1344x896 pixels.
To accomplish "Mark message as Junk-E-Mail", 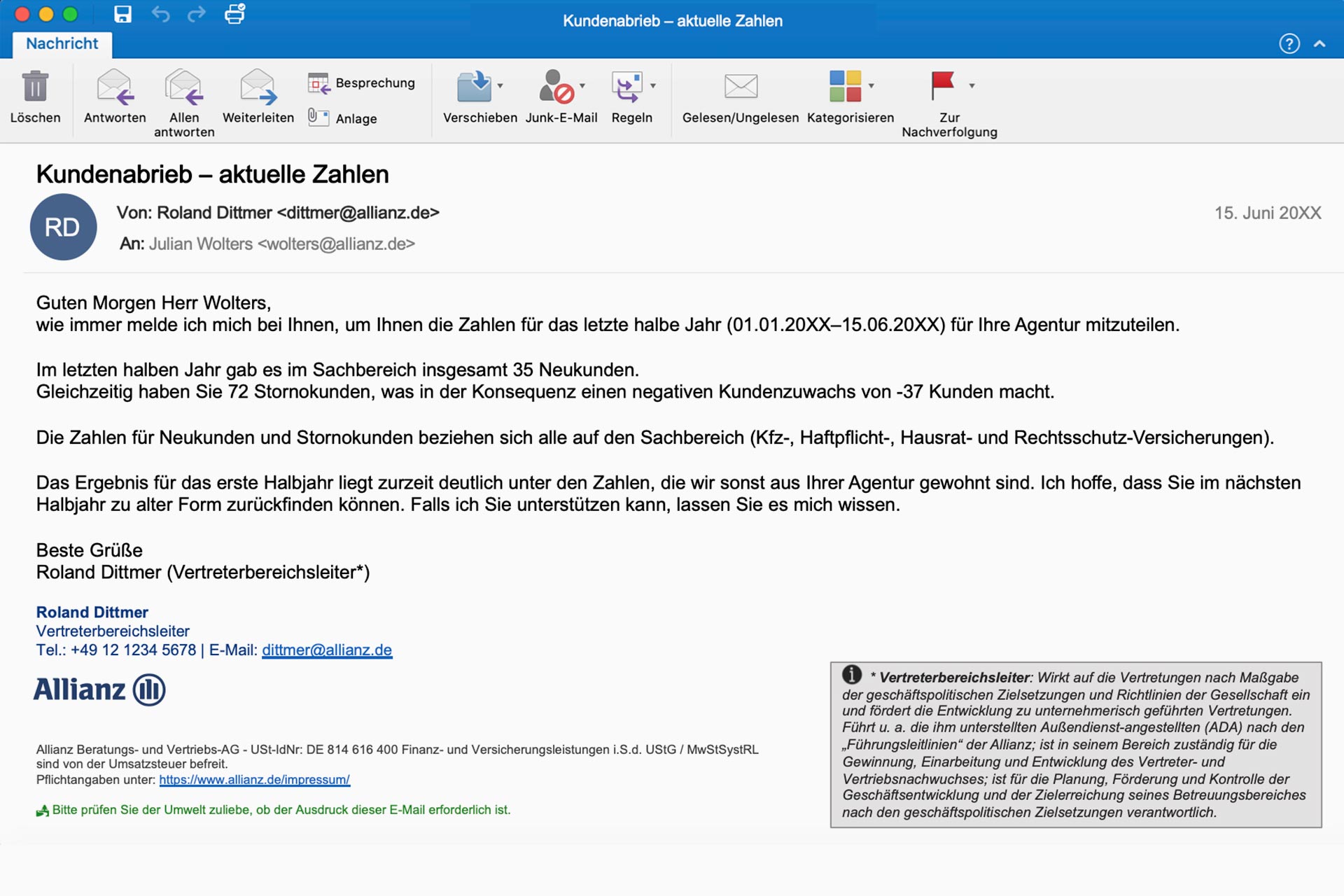I will (556, 87).
